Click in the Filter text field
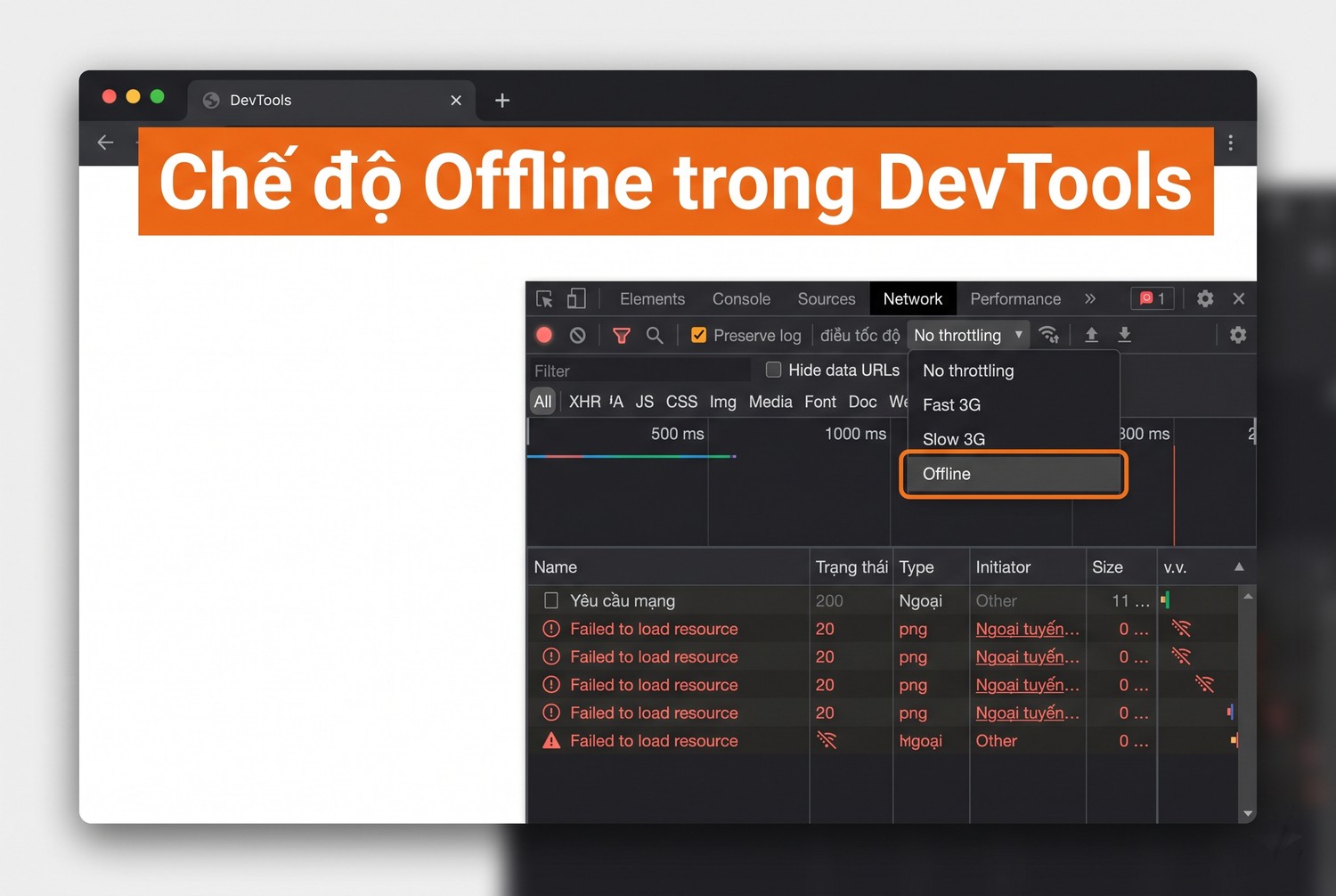The height and width of the screenshot is (896, 1336). click(639, 371)
